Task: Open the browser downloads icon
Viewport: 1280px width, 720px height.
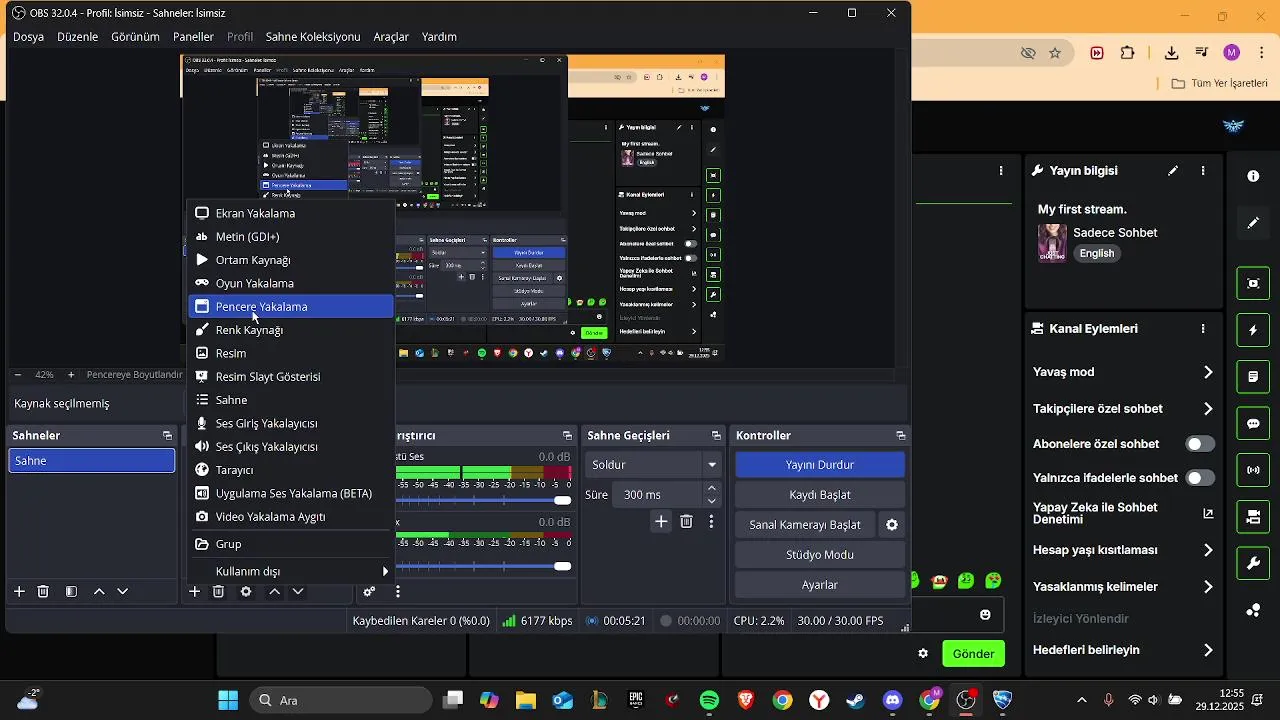Action: (1171, 53)
